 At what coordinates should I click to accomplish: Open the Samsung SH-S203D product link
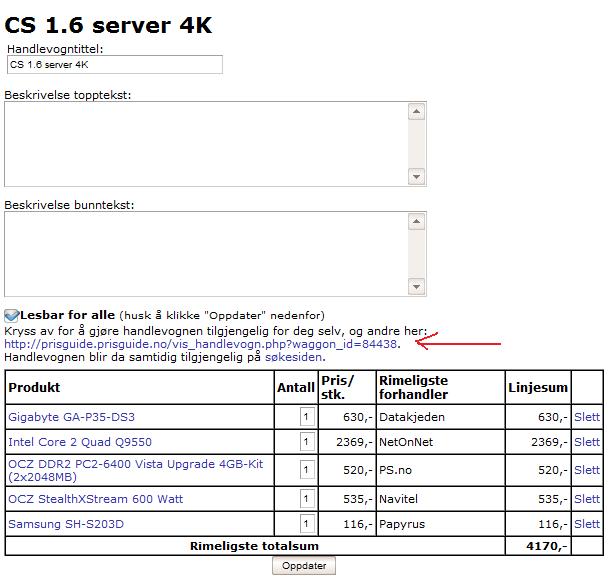click(x=66, y=524)
